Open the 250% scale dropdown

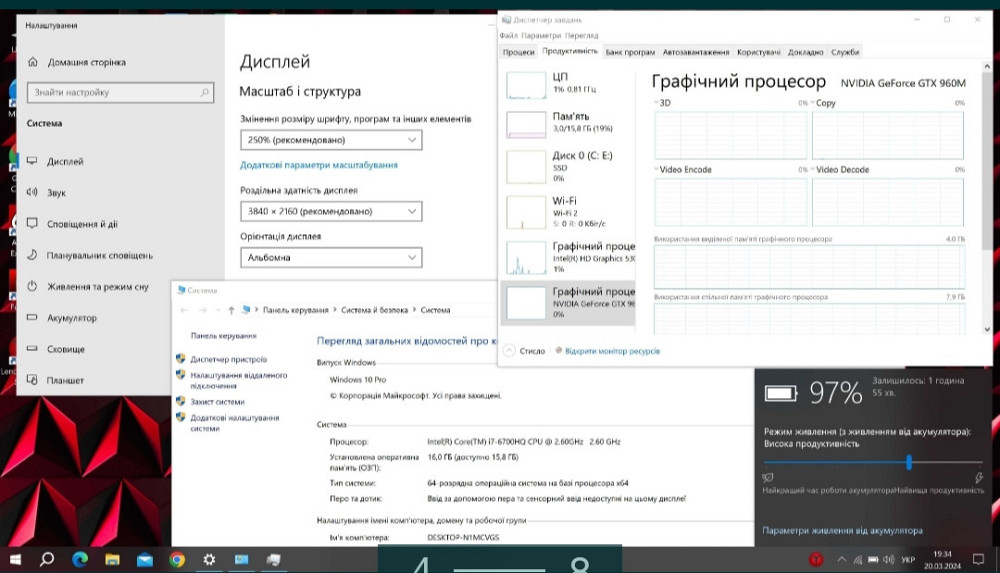coord(331,140)
